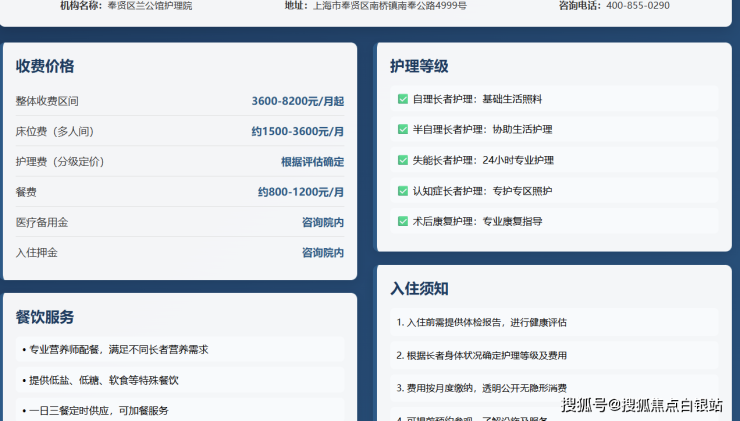Screen dimensions: 740x421
Task: Click the 医疗备用金 label
Action: (42, 222)
